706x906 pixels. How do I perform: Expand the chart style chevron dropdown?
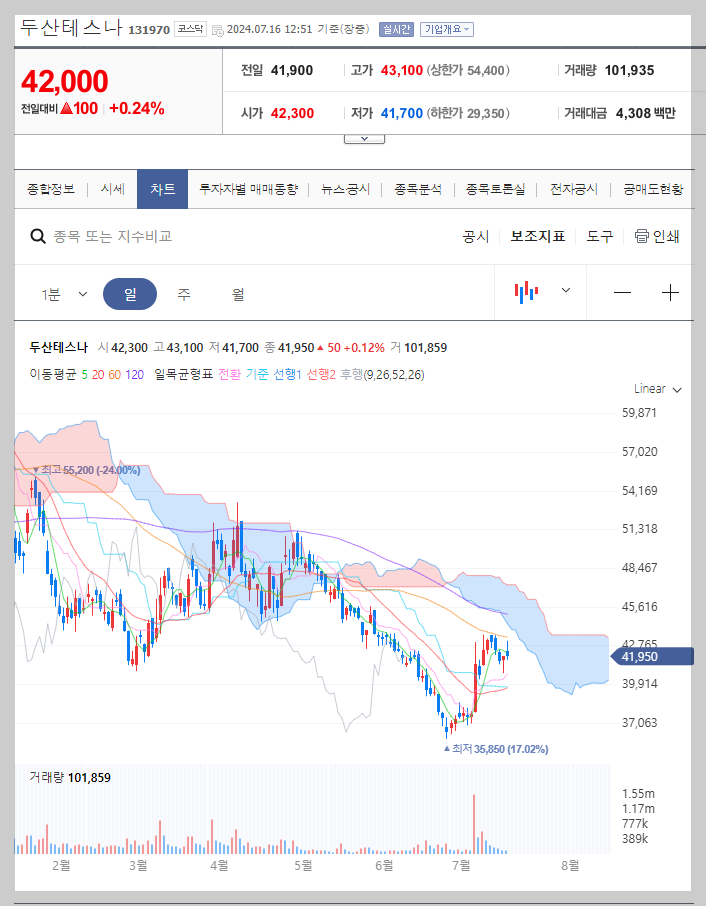[564, 290]
